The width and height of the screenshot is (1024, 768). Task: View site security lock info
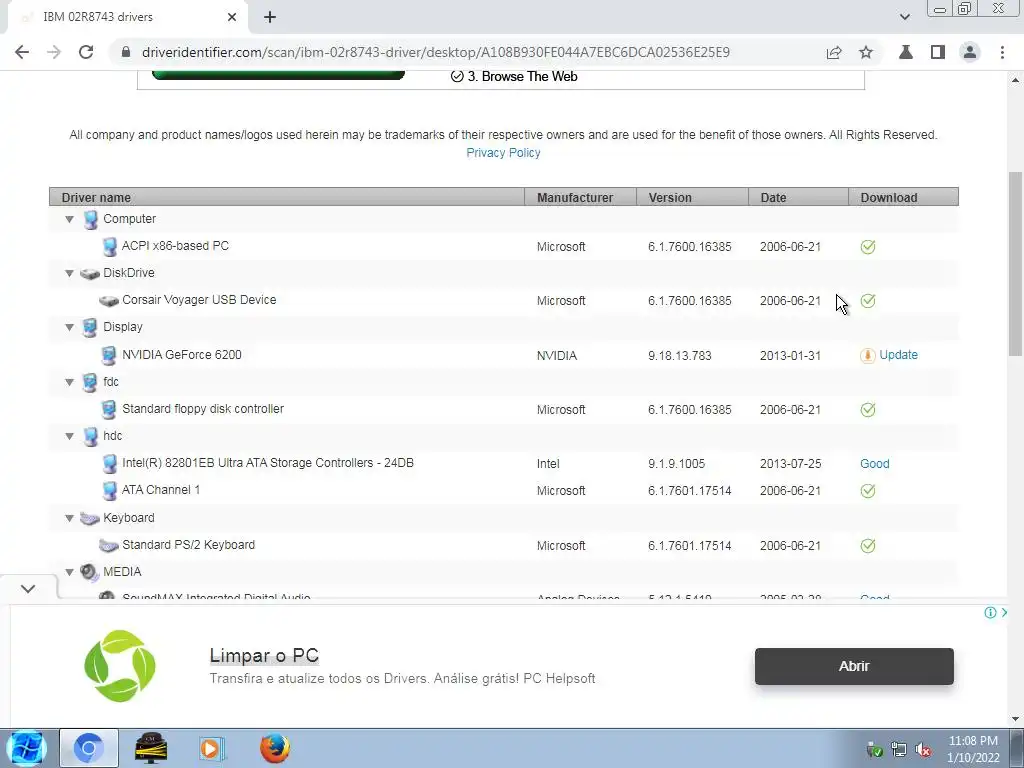click(x=126, y=52)
